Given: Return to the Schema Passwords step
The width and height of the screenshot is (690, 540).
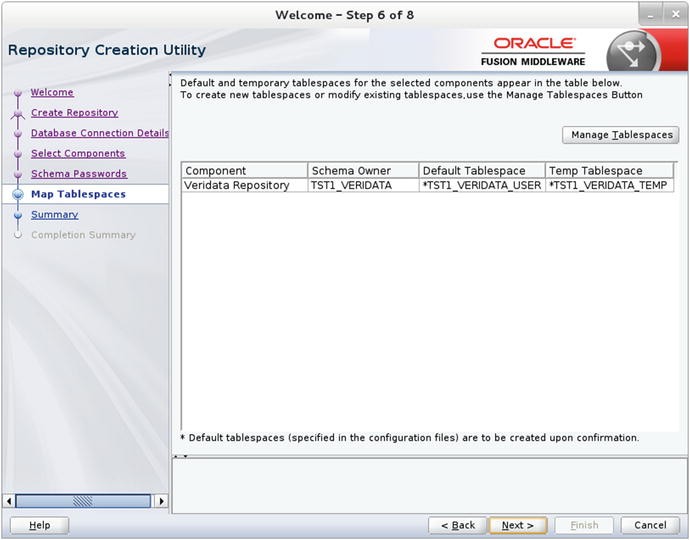Looking at the screenshot, I should [79, 173].
